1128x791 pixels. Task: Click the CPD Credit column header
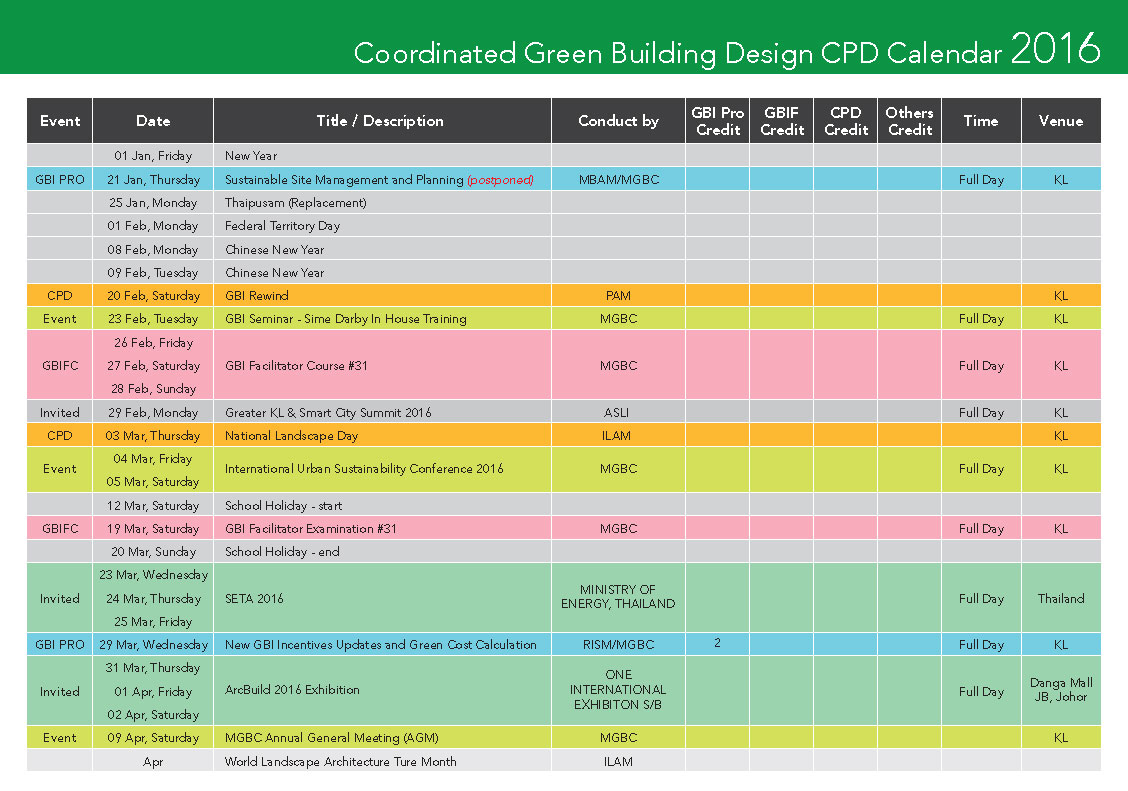846,121
